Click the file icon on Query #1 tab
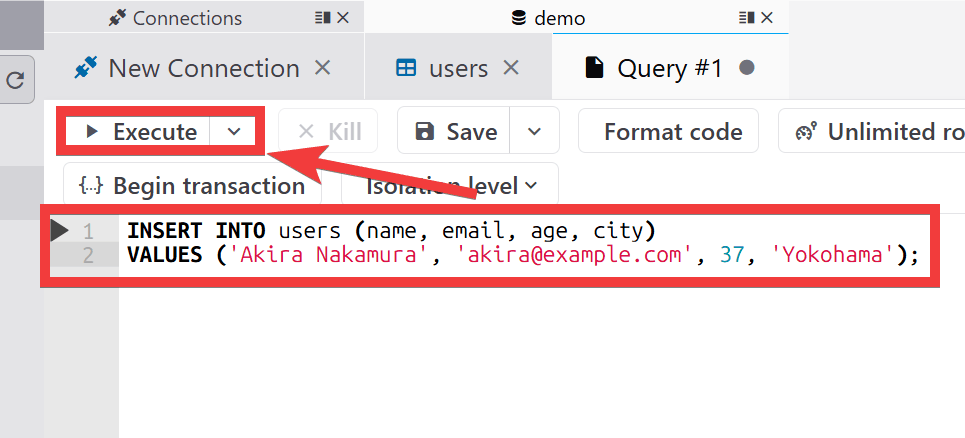The height and width of the screenshot is (438, 965). (x=594, y=68)
